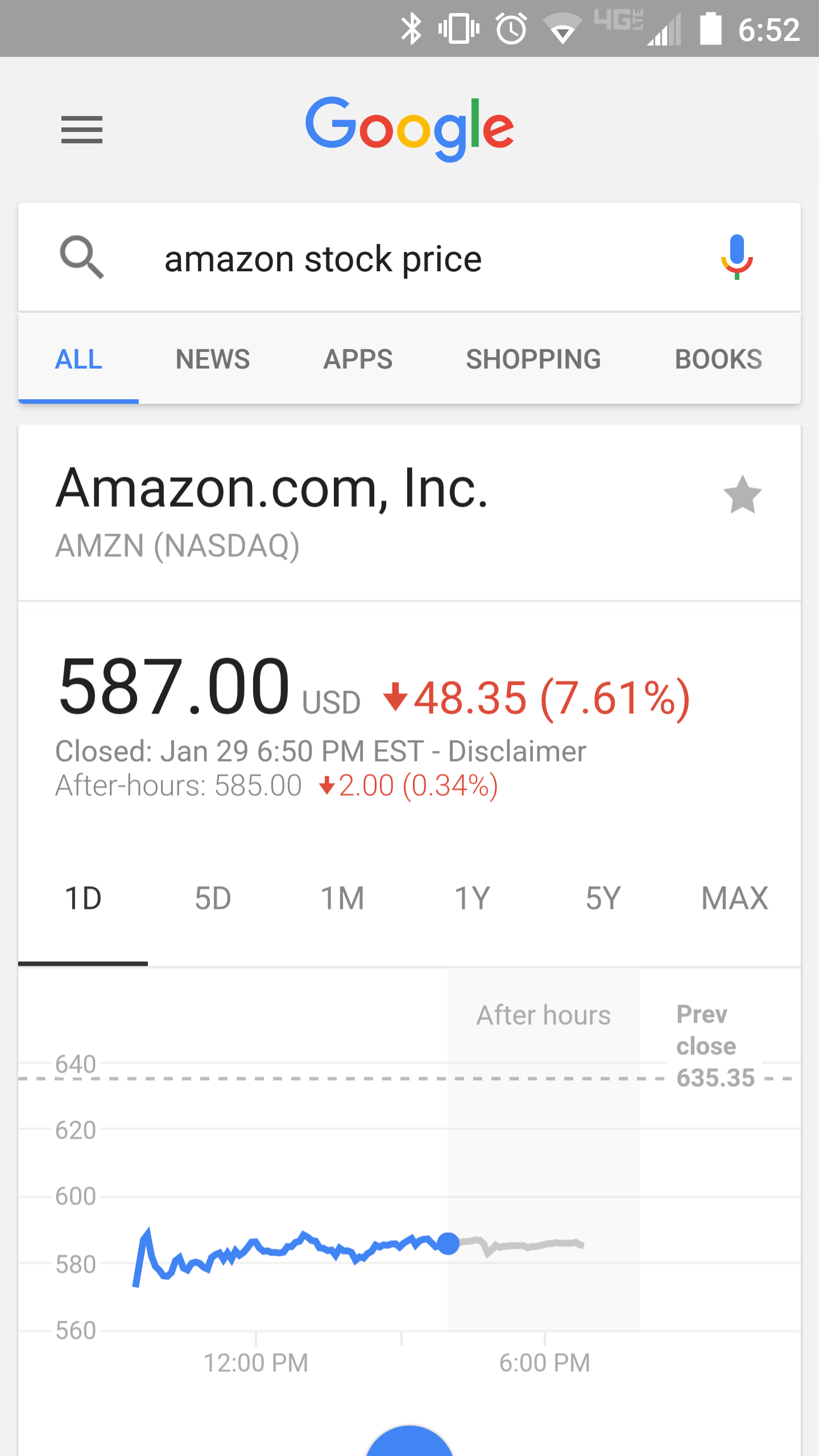Viewport: 819px width, 1456px height.
Task: Click the amazon stock price search field
Action: (x=409, y=257)
